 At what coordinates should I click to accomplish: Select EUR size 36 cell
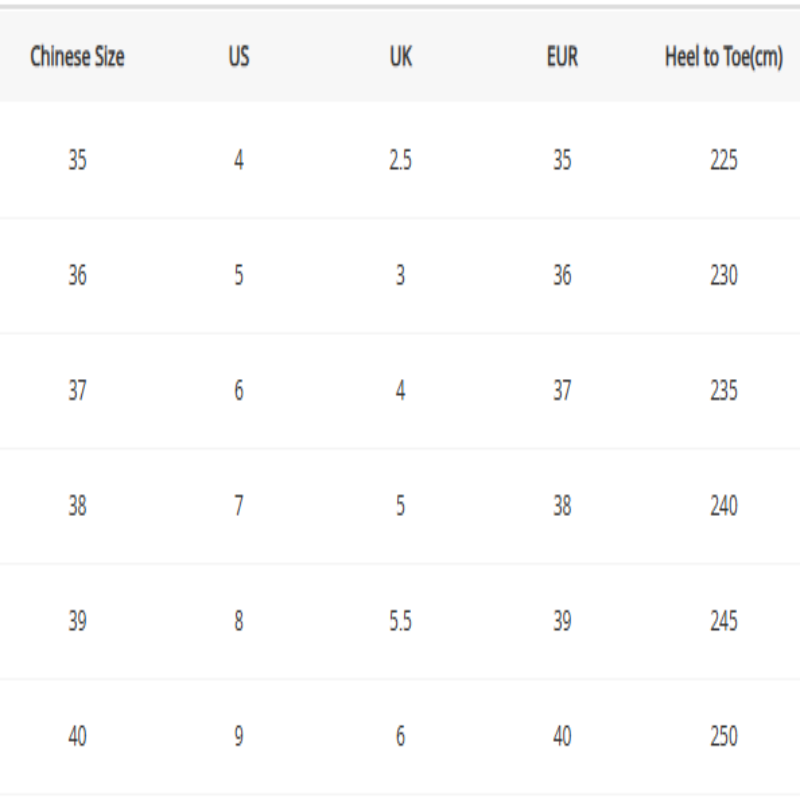pos(562,275)
